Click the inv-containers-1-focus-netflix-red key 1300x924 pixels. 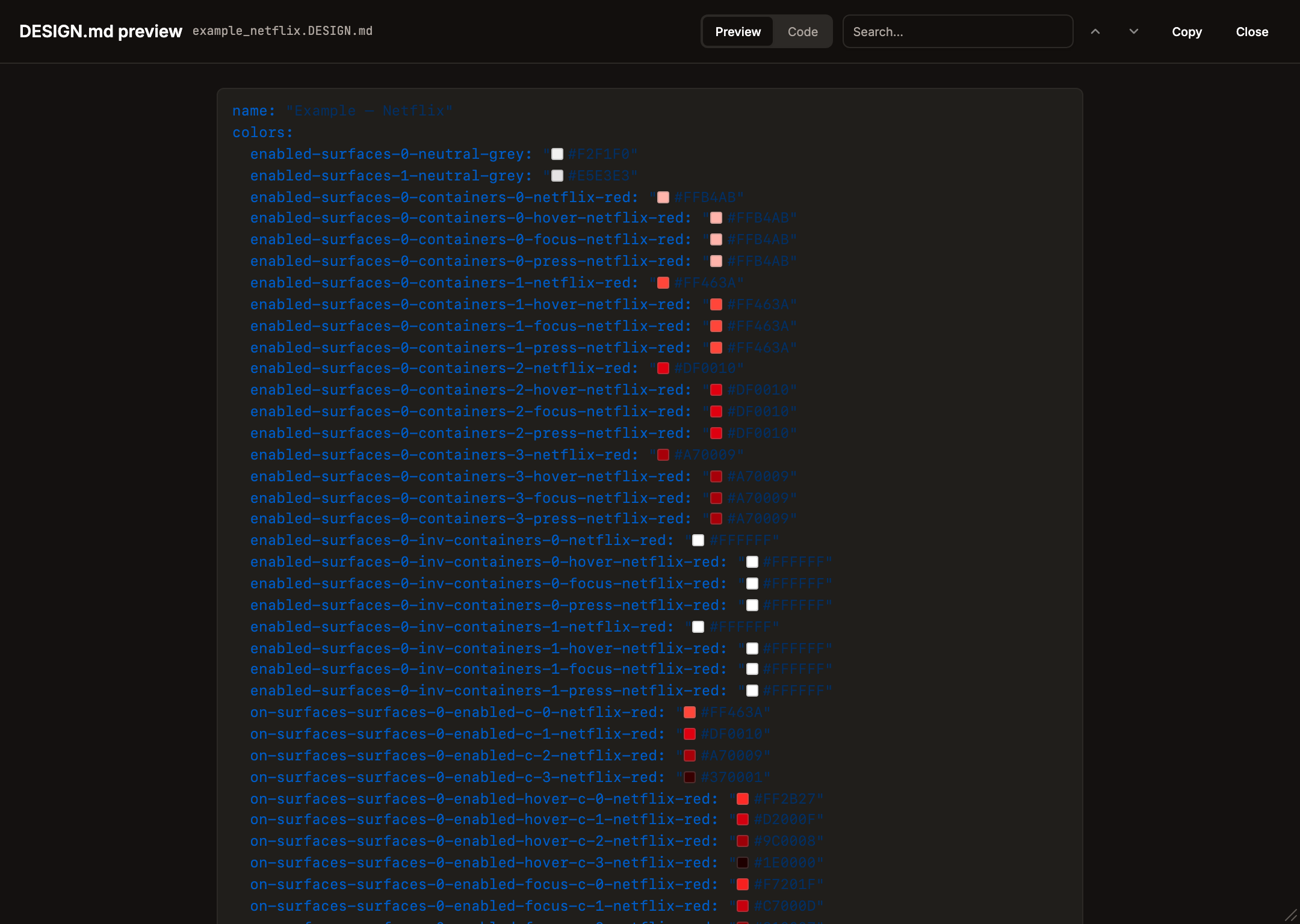coord(489,670)
